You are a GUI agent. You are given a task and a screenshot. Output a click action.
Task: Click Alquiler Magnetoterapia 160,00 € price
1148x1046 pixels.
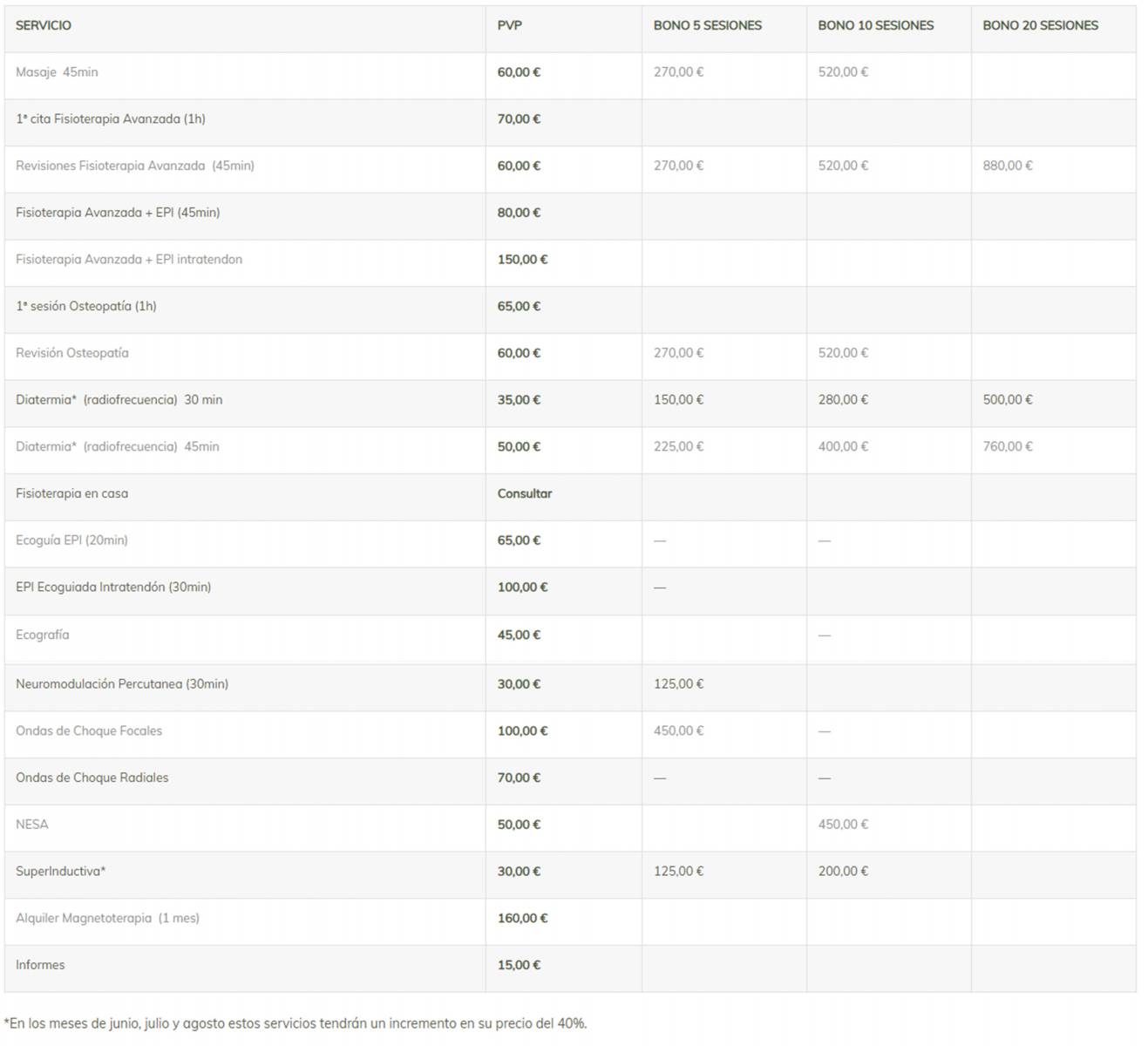tap(523, 918)
